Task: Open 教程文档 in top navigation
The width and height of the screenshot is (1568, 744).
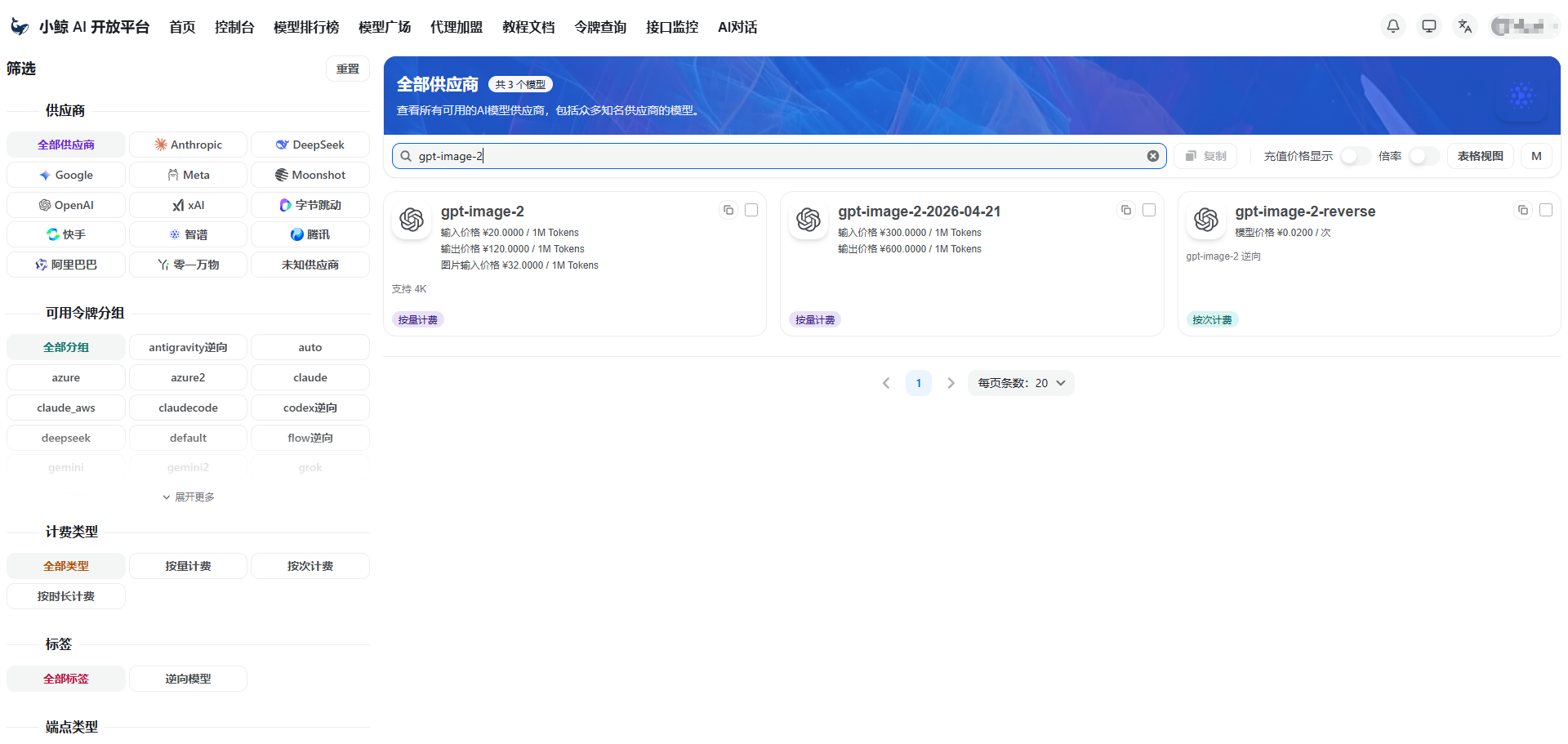Action: 528,27
